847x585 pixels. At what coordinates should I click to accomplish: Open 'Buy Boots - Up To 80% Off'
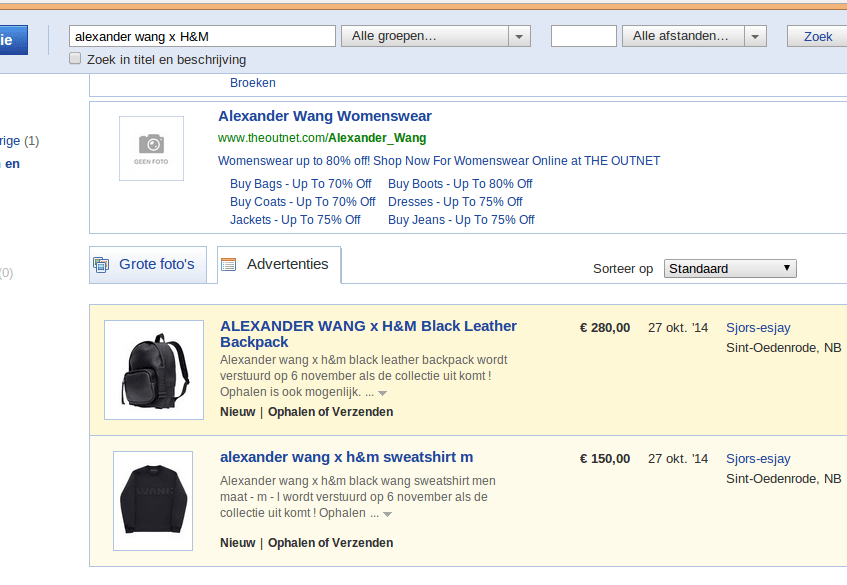pos(460,184)
